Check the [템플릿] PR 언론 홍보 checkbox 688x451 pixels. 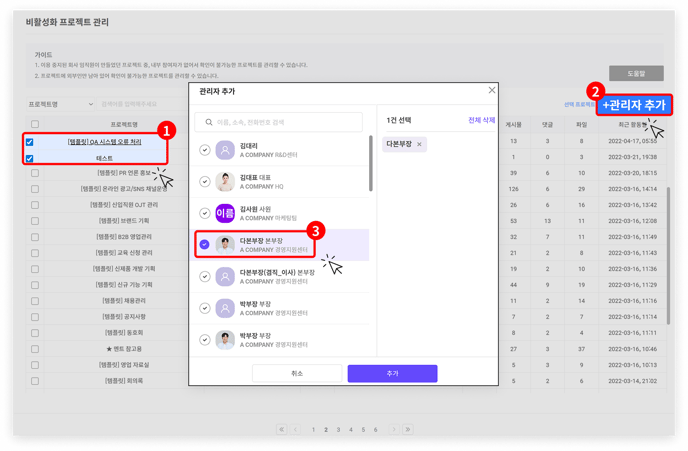point(35,173)
